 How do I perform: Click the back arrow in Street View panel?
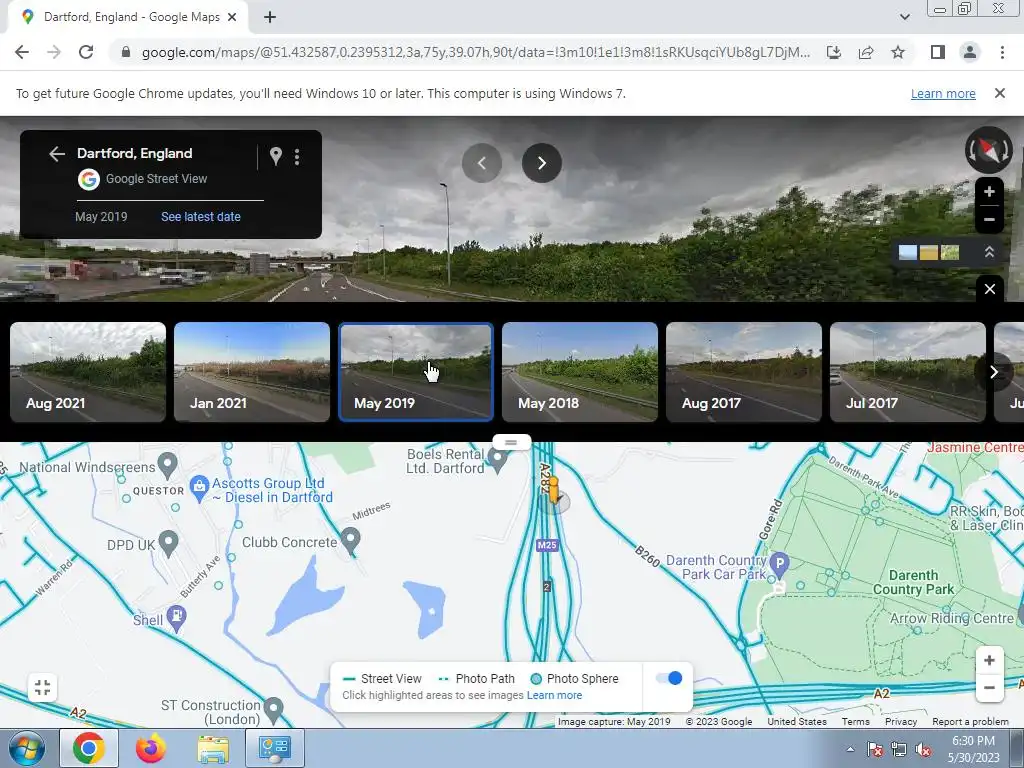57,153
